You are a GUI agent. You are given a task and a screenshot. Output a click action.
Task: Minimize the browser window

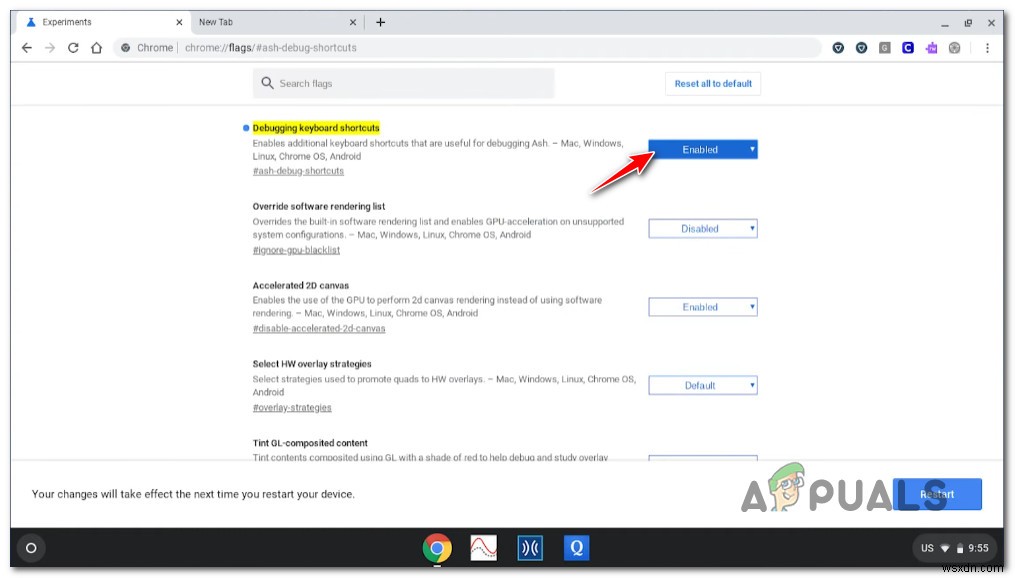pos(944,23)
